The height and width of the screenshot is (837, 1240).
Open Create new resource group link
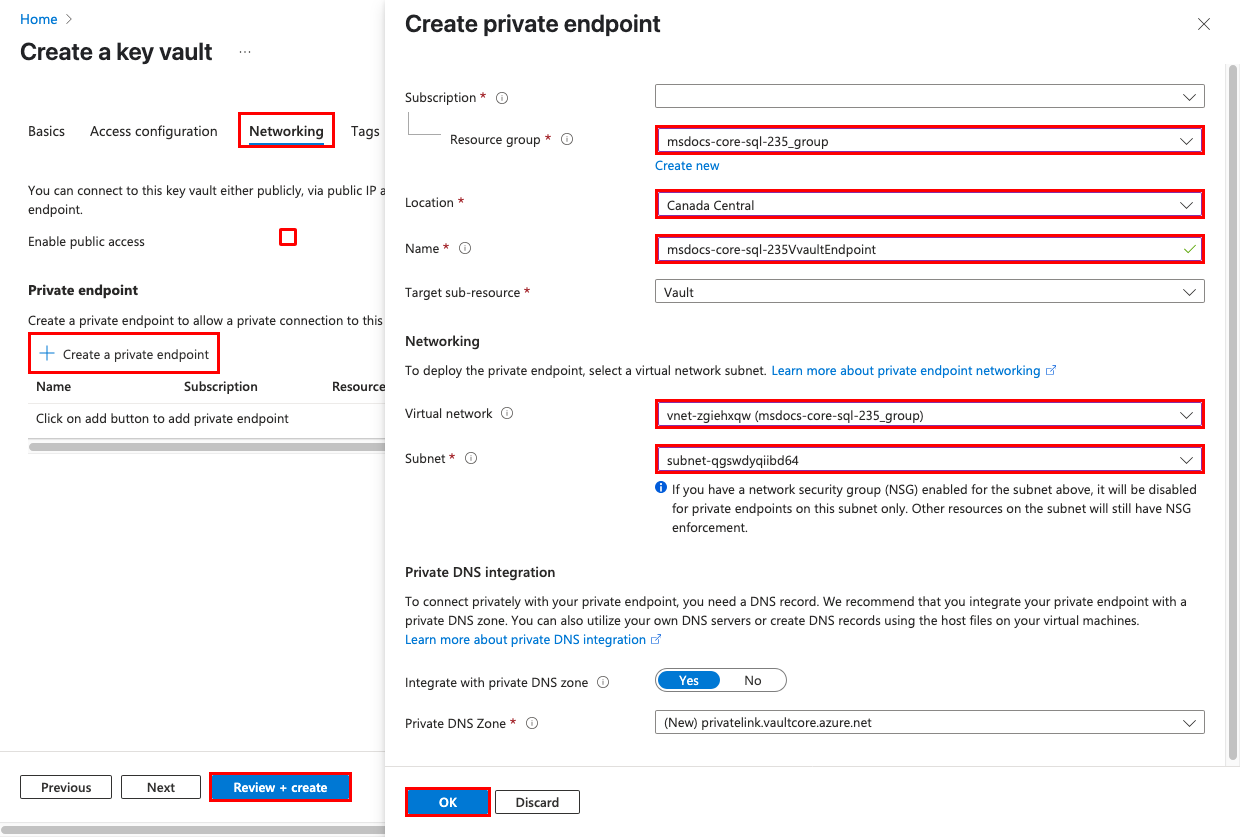pyautogui.click(x=687, y=165)
